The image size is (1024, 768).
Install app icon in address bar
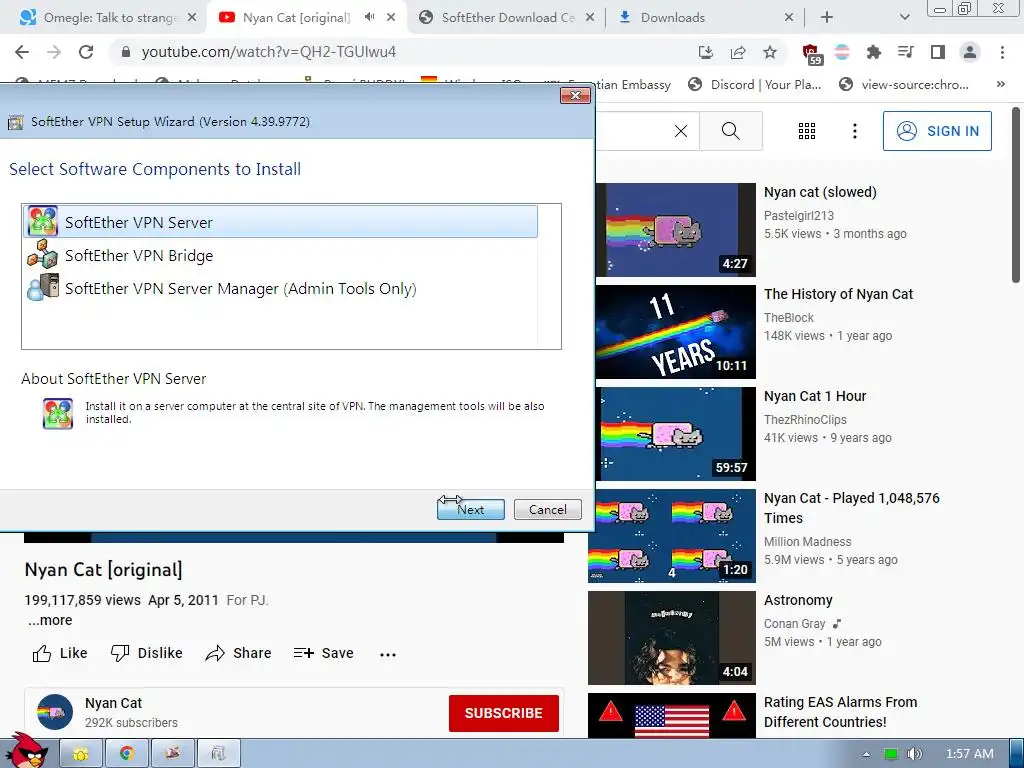[x=705, y=52]
